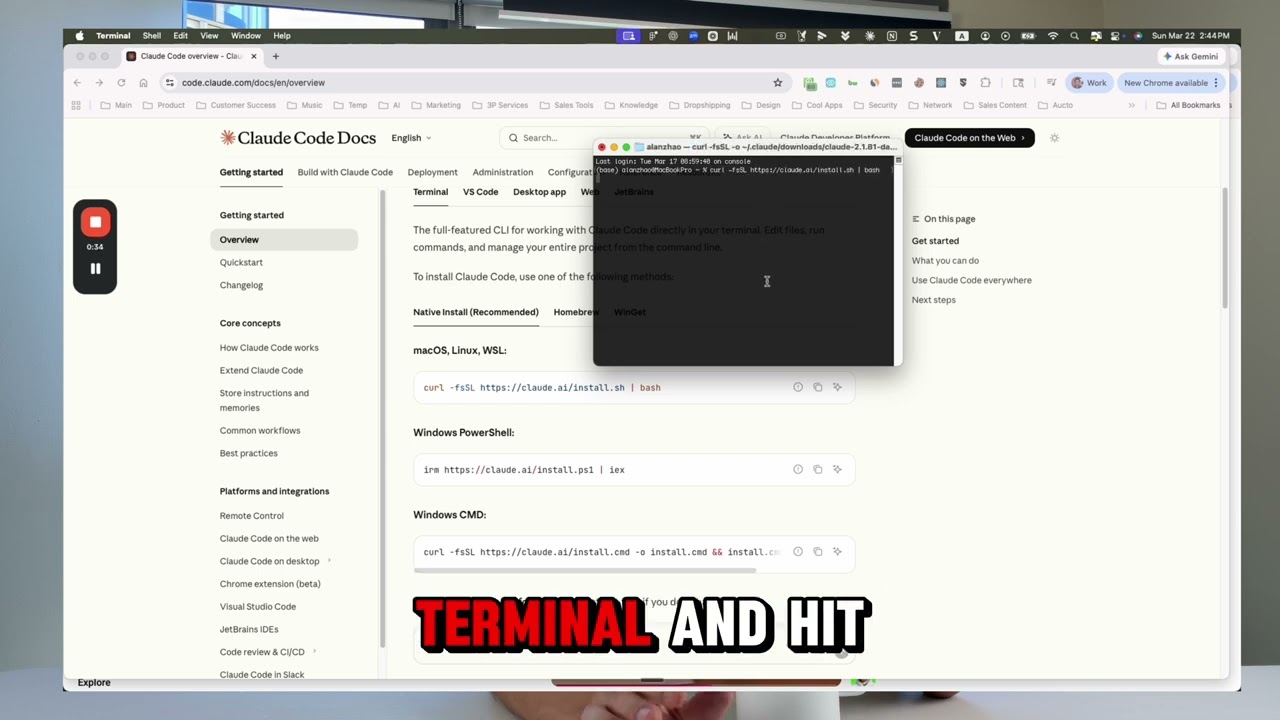Open Chrome three-dot menu
Viewport: 1280px width, 720px height.
point(1217,83)
